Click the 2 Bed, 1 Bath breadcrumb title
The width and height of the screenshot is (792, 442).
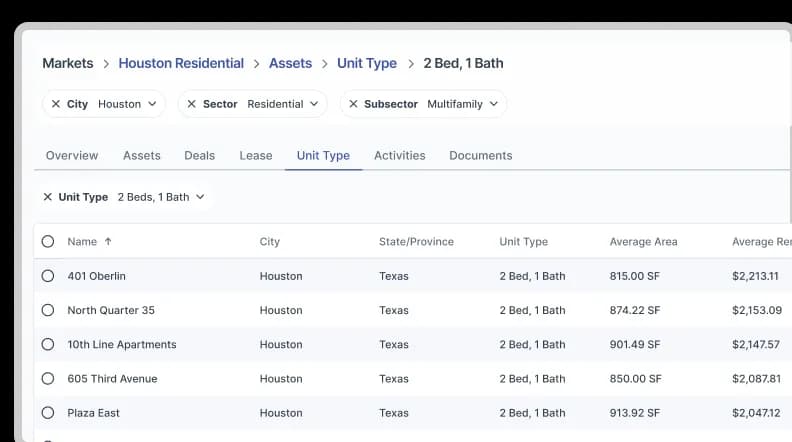tap(463, 63)
